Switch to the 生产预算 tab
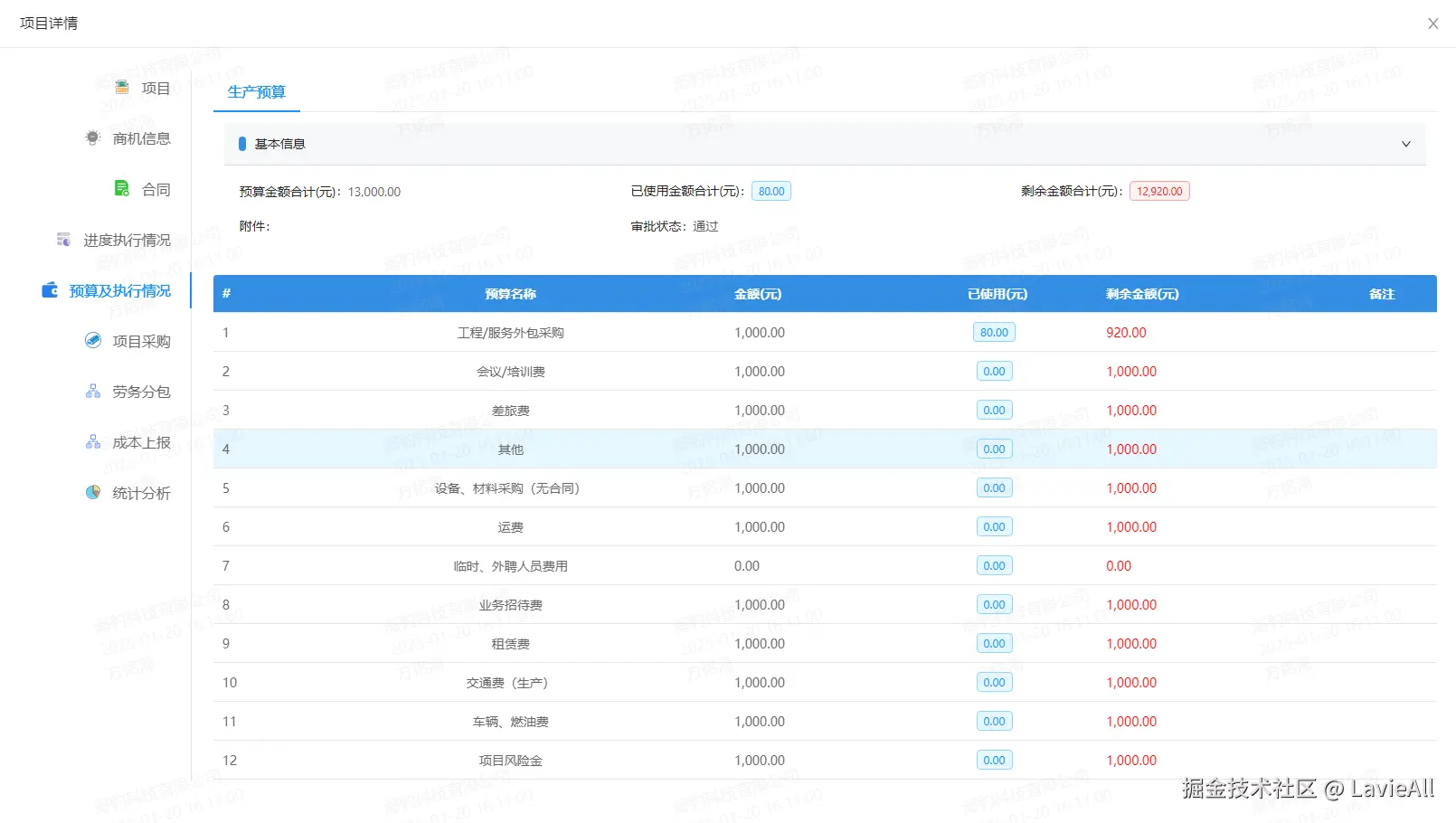1456x823 pixels. tap(256, 91)
